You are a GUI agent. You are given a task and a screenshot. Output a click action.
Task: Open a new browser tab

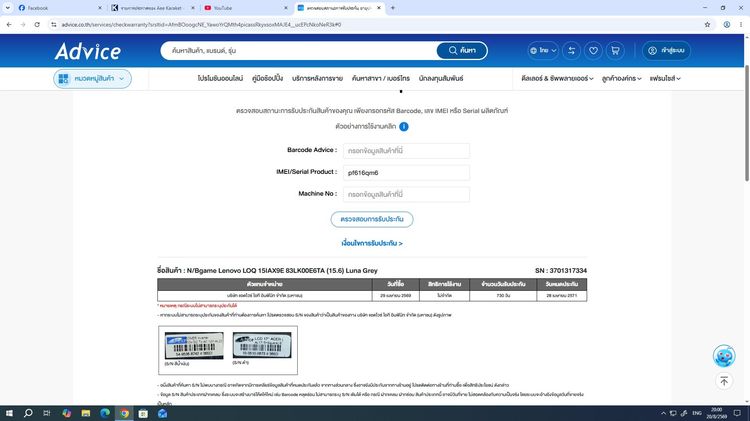pyautogui.click(x=393, y=8)
